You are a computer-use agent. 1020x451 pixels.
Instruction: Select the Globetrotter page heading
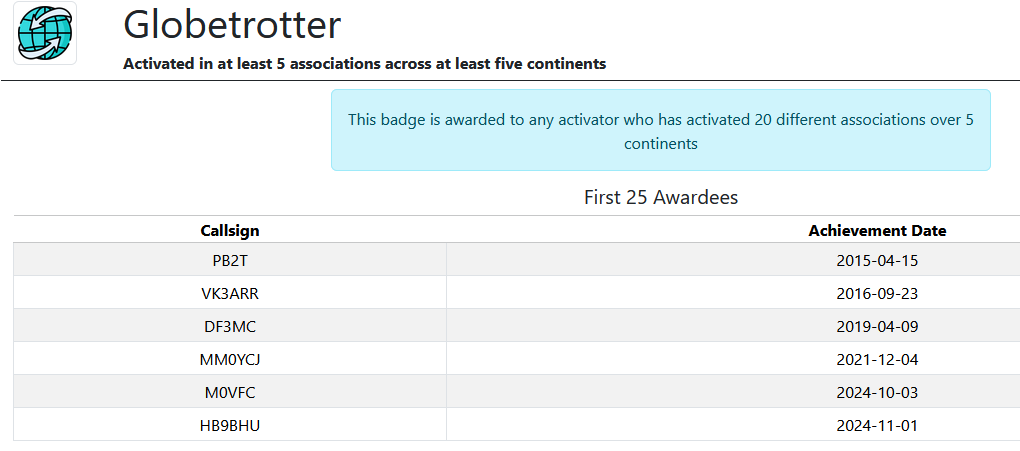coord(232,25)
